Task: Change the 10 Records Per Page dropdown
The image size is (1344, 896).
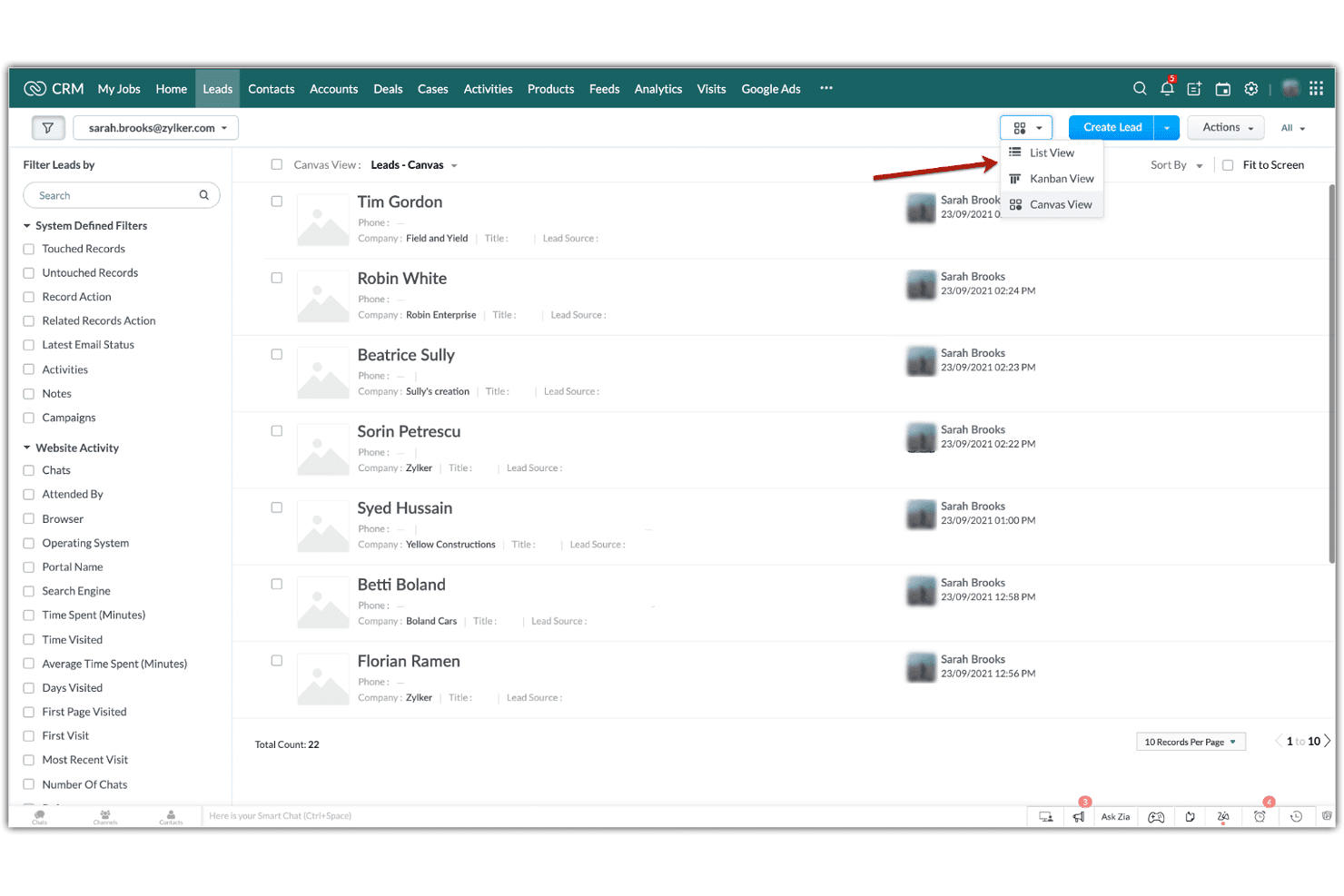Action: 1191,742
